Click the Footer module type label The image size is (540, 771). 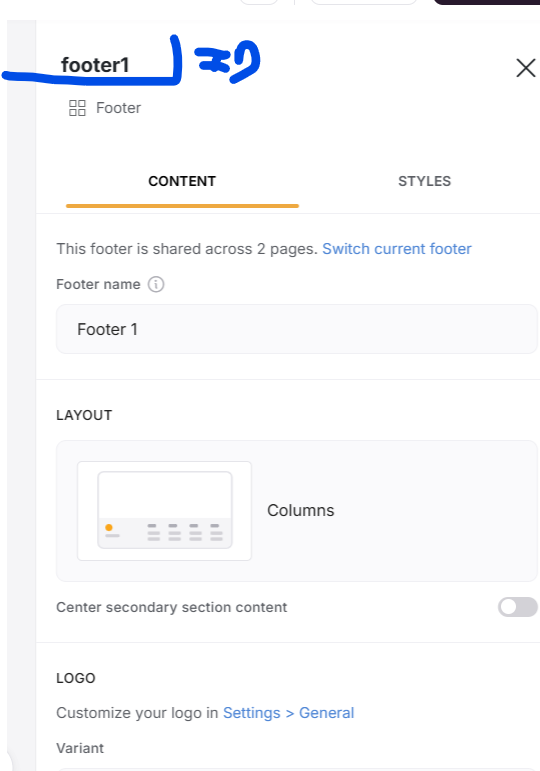119,108
